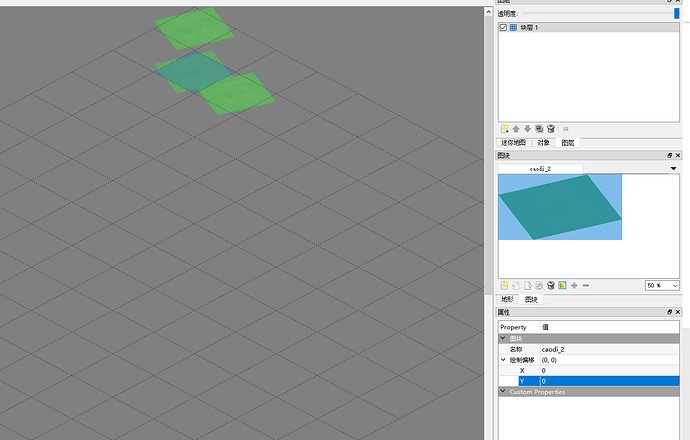This screenshot has height=440, width=690.
Task: Raise the layer with the up arrow icon
Action: click(516, 129)
